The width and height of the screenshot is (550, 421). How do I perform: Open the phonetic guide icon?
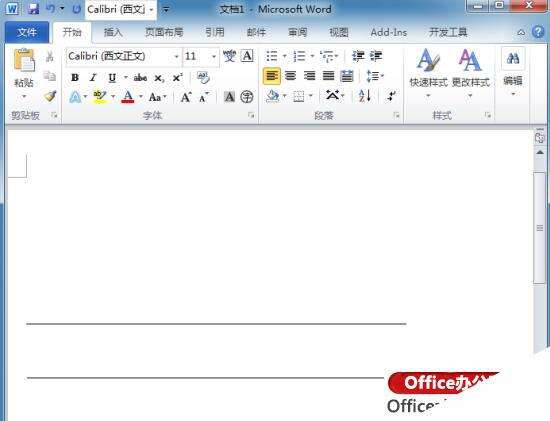(x=229, y=56)
